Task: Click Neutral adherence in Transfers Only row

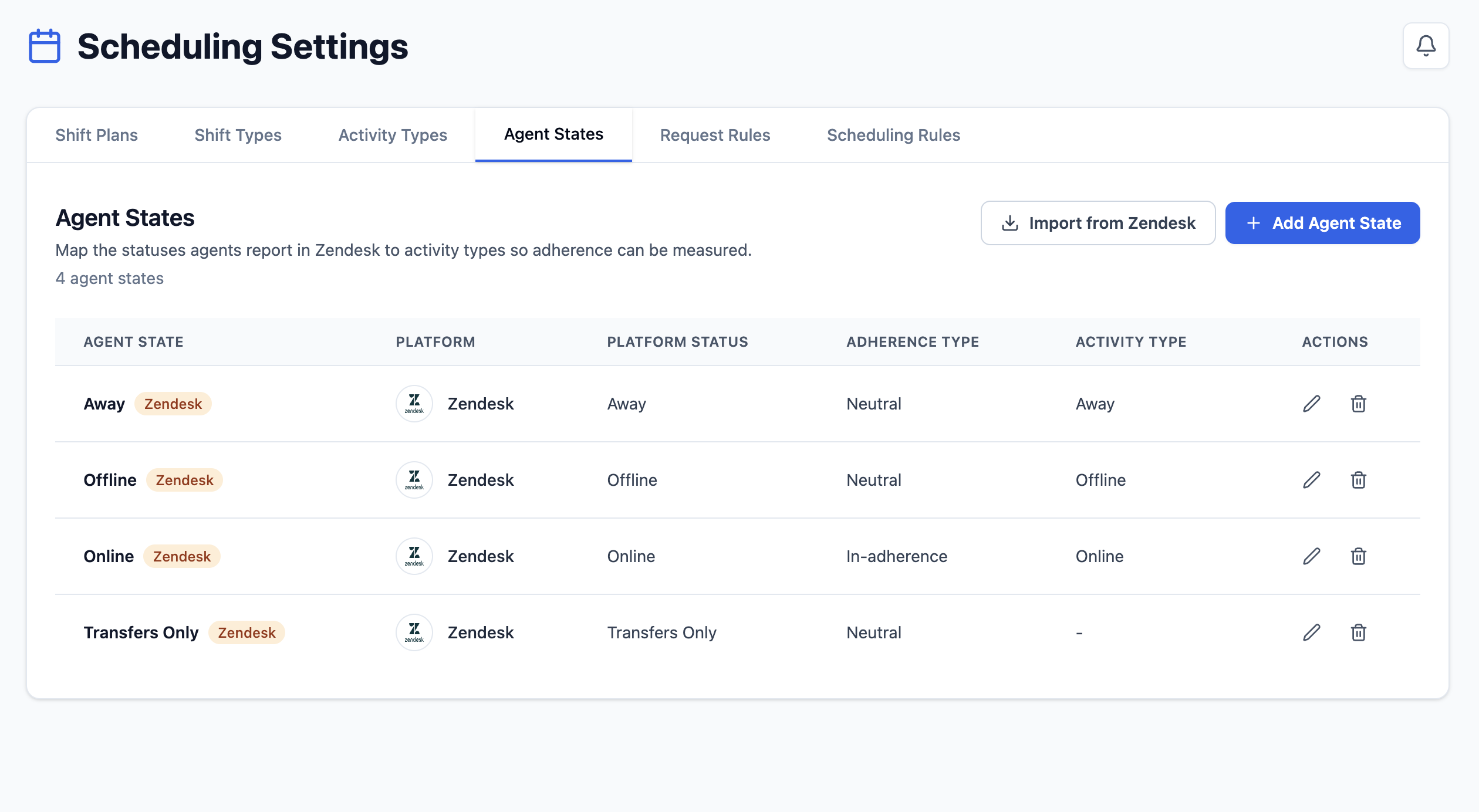Action: point(874,632)
